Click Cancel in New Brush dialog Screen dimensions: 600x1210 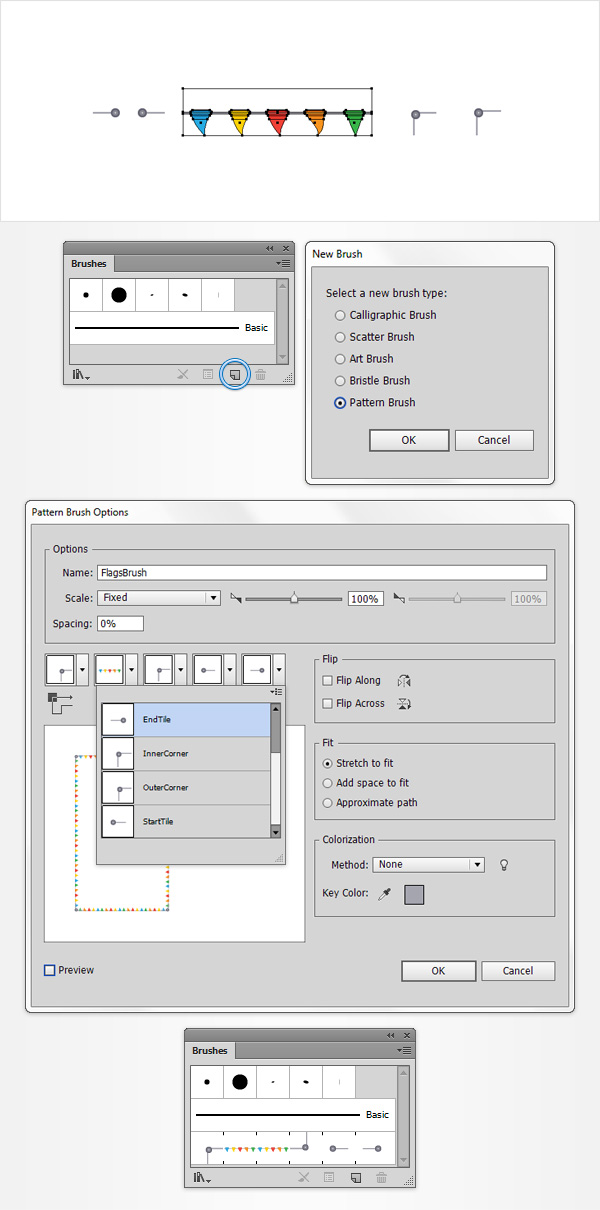click(494, 440)
